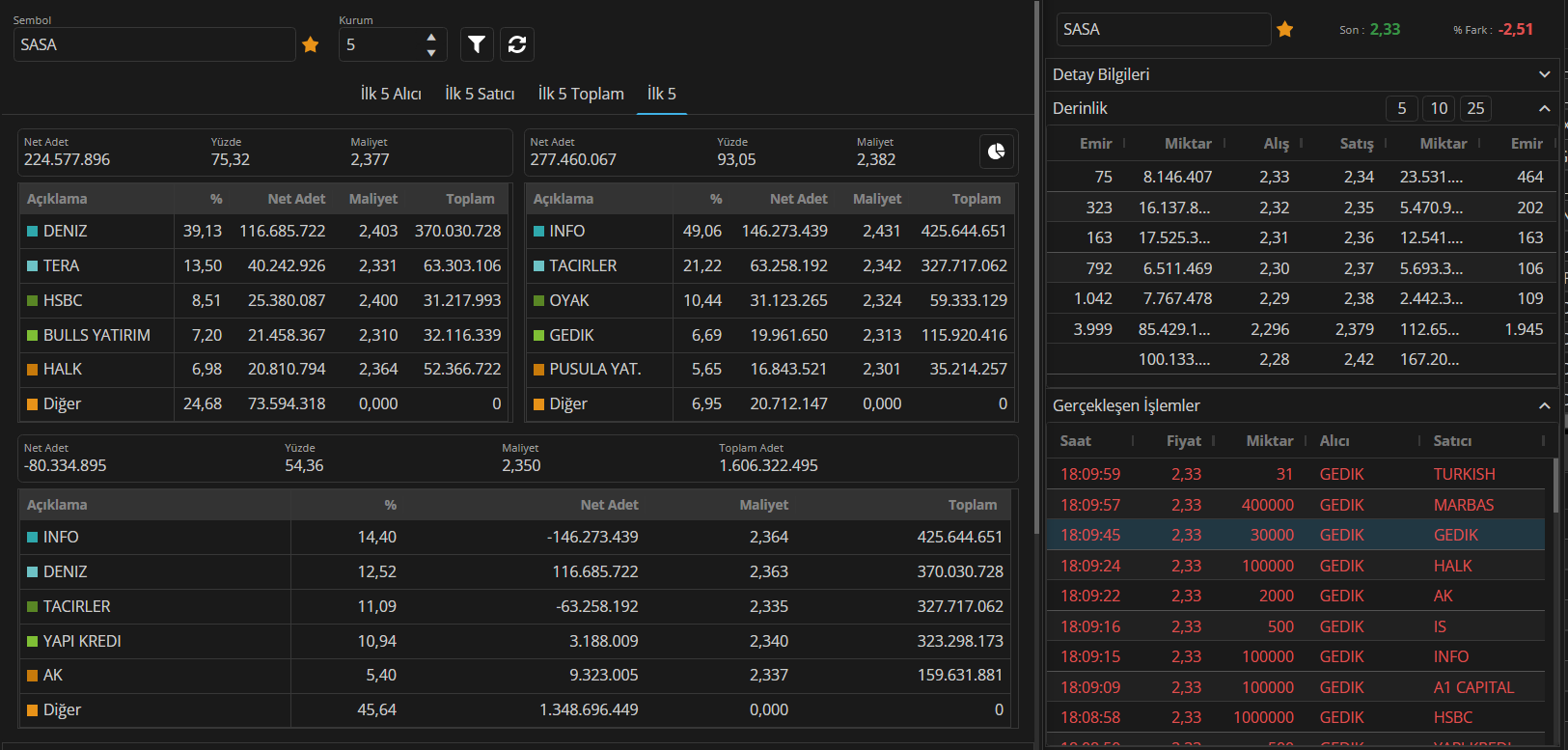Open the İlk 5 Toplam tab

581,94
